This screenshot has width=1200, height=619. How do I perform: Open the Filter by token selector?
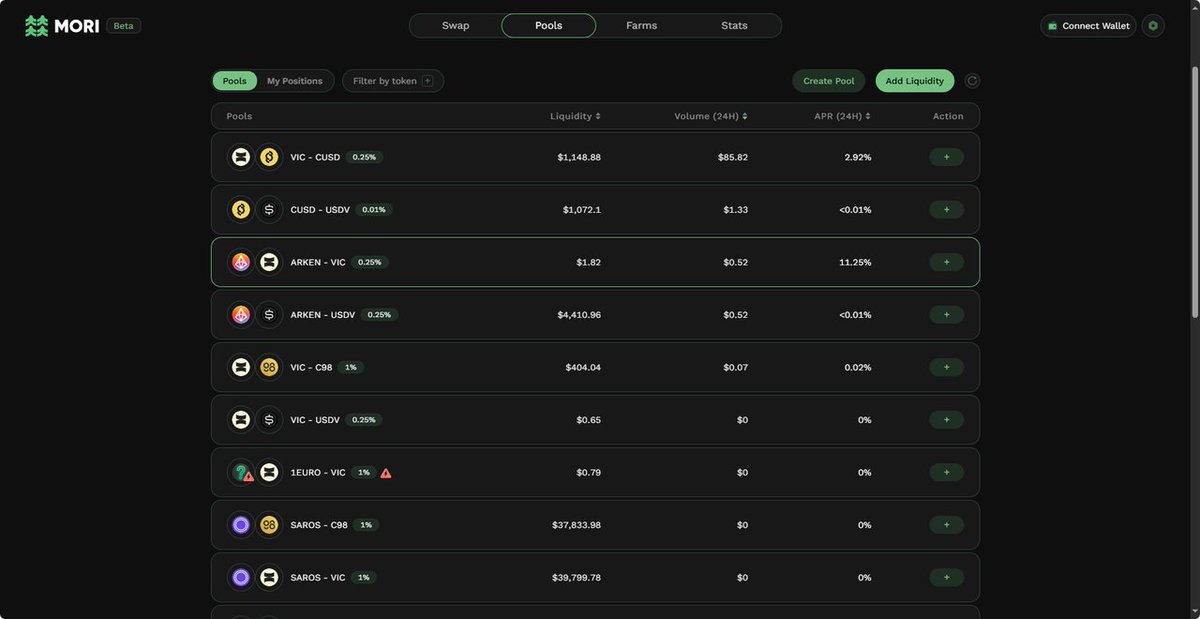(x=393, y=81)
